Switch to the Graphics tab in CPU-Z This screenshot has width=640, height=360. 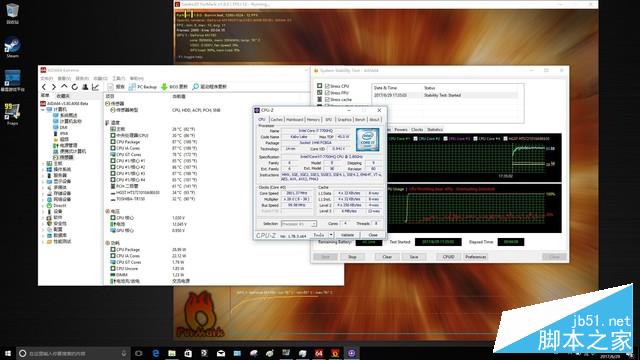click(x=344, y=120)
